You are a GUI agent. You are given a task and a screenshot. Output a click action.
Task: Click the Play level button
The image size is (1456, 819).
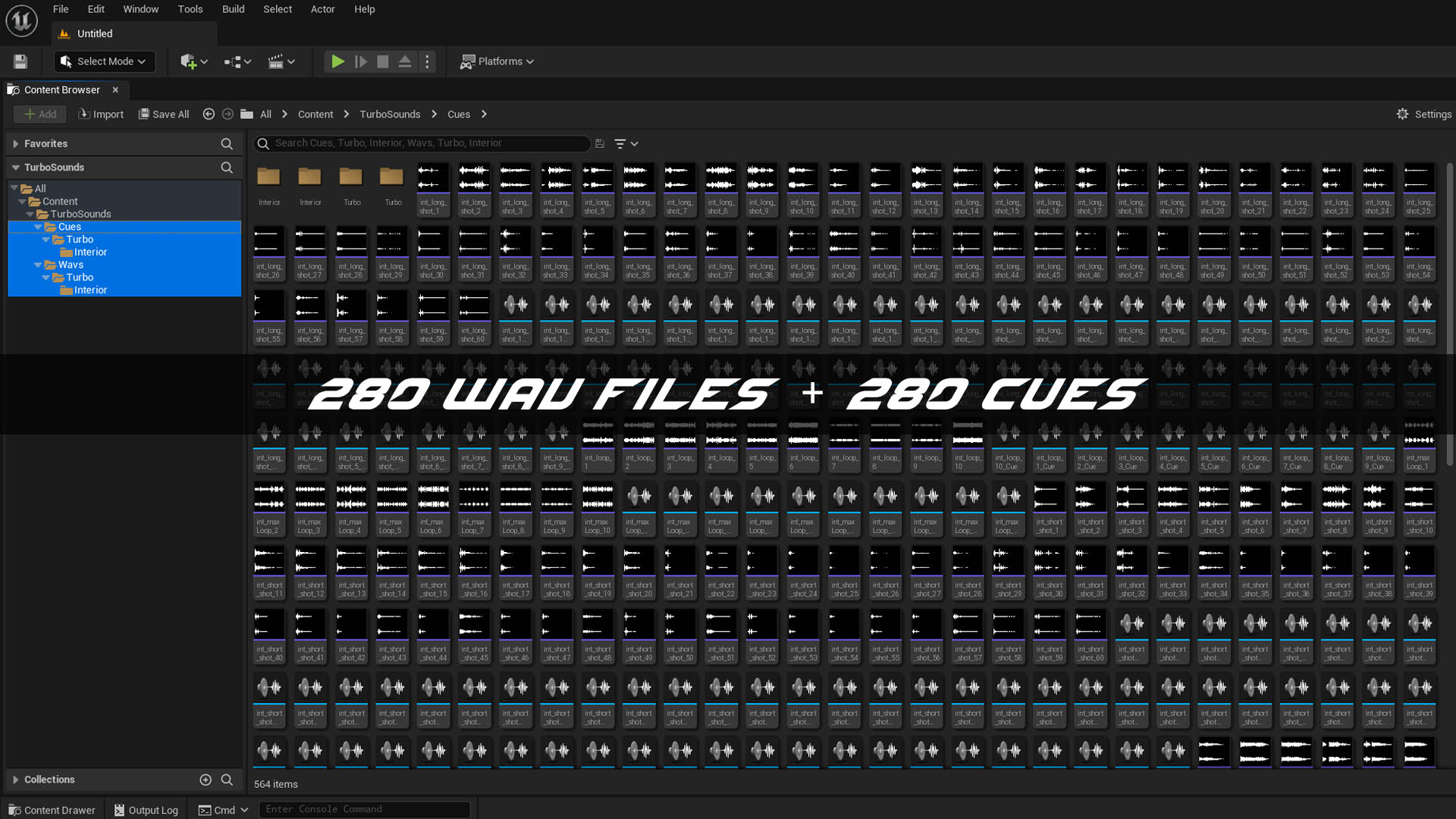[x=338, y=61]
